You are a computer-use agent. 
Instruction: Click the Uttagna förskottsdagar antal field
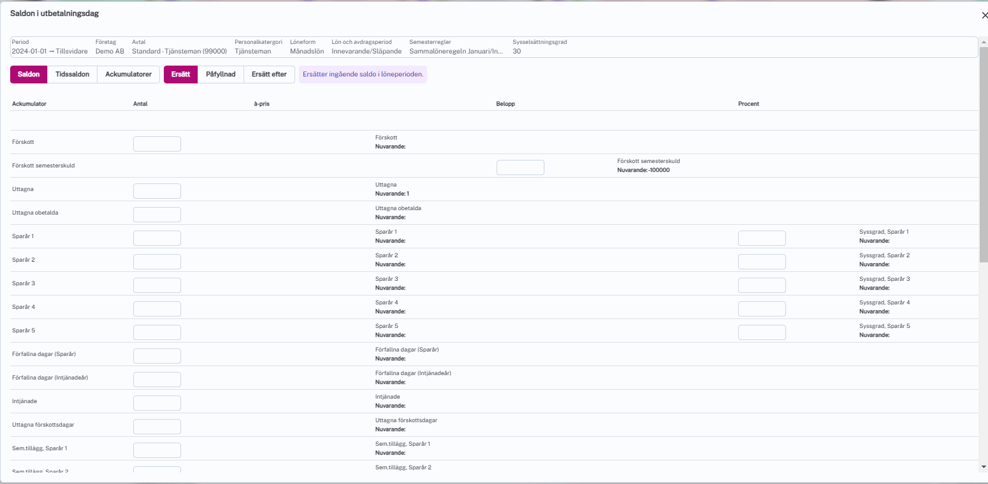(x=157, y=426)
